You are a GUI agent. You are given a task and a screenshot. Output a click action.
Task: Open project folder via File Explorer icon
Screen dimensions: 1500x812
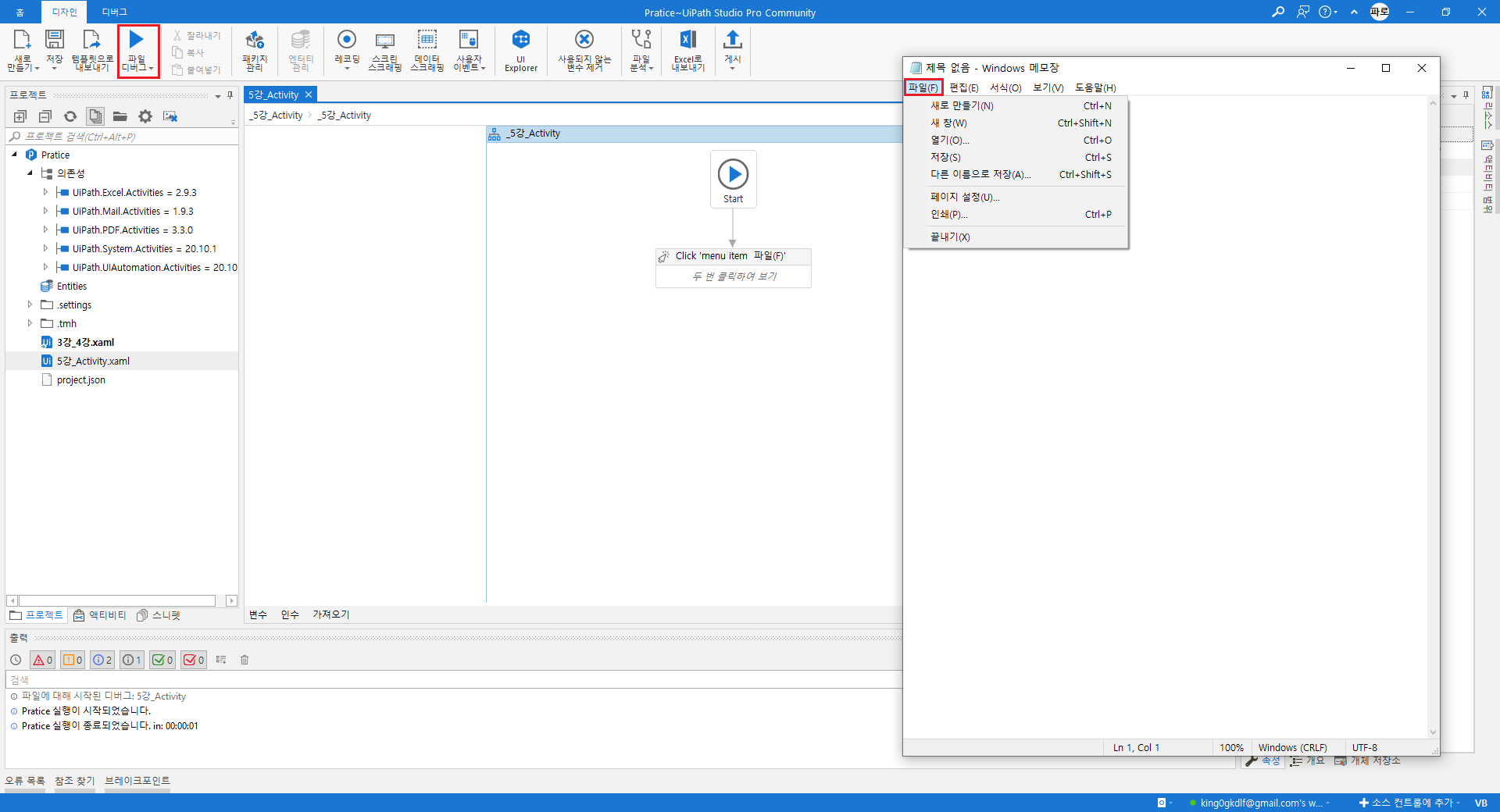tap(120, 116)
